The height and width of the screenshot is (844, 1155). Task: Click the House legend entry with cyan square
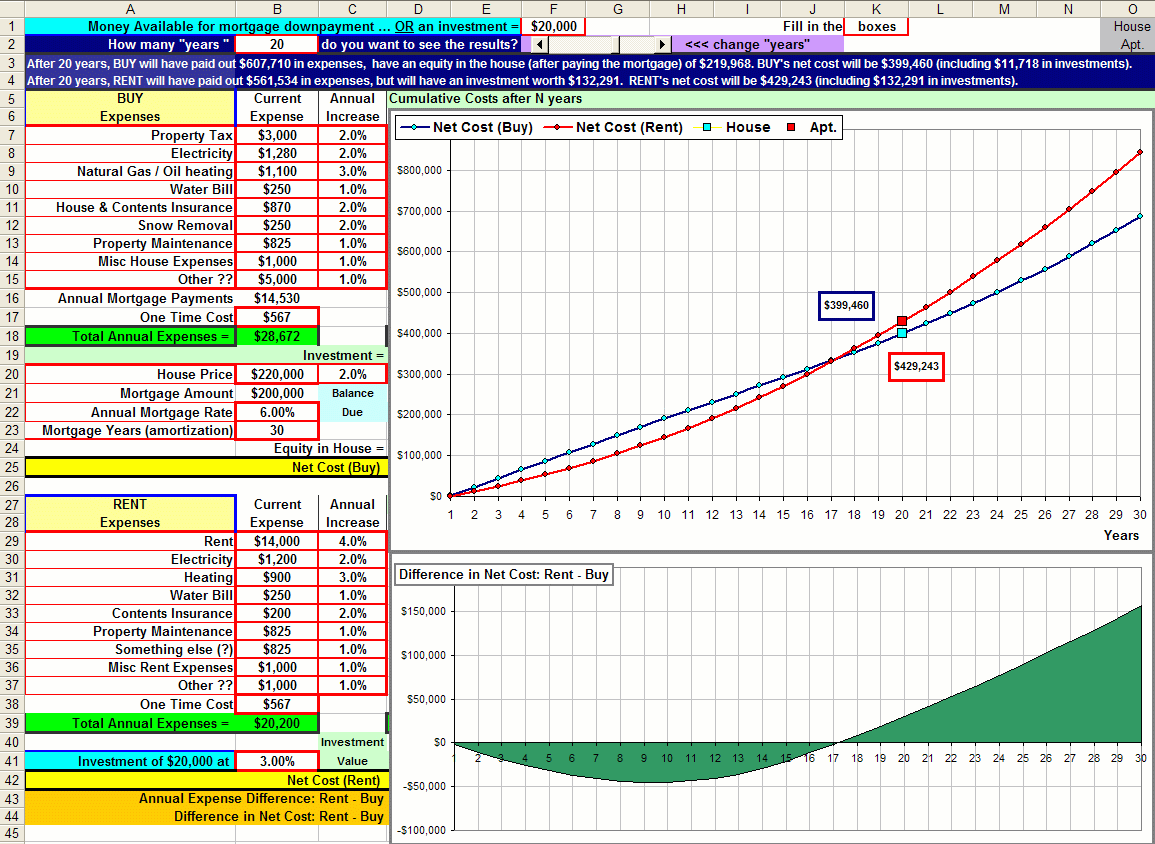click(731, 127)
